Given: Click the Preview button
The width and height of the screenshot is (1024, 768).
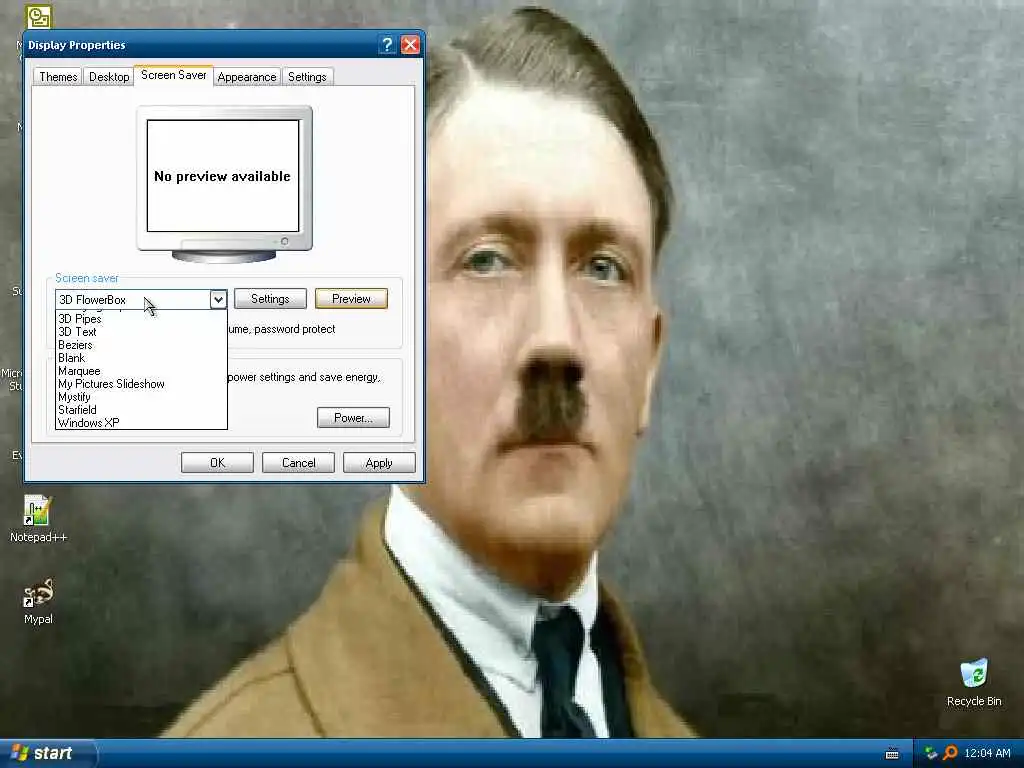Looking at the screenshot, I should point(351,299).
